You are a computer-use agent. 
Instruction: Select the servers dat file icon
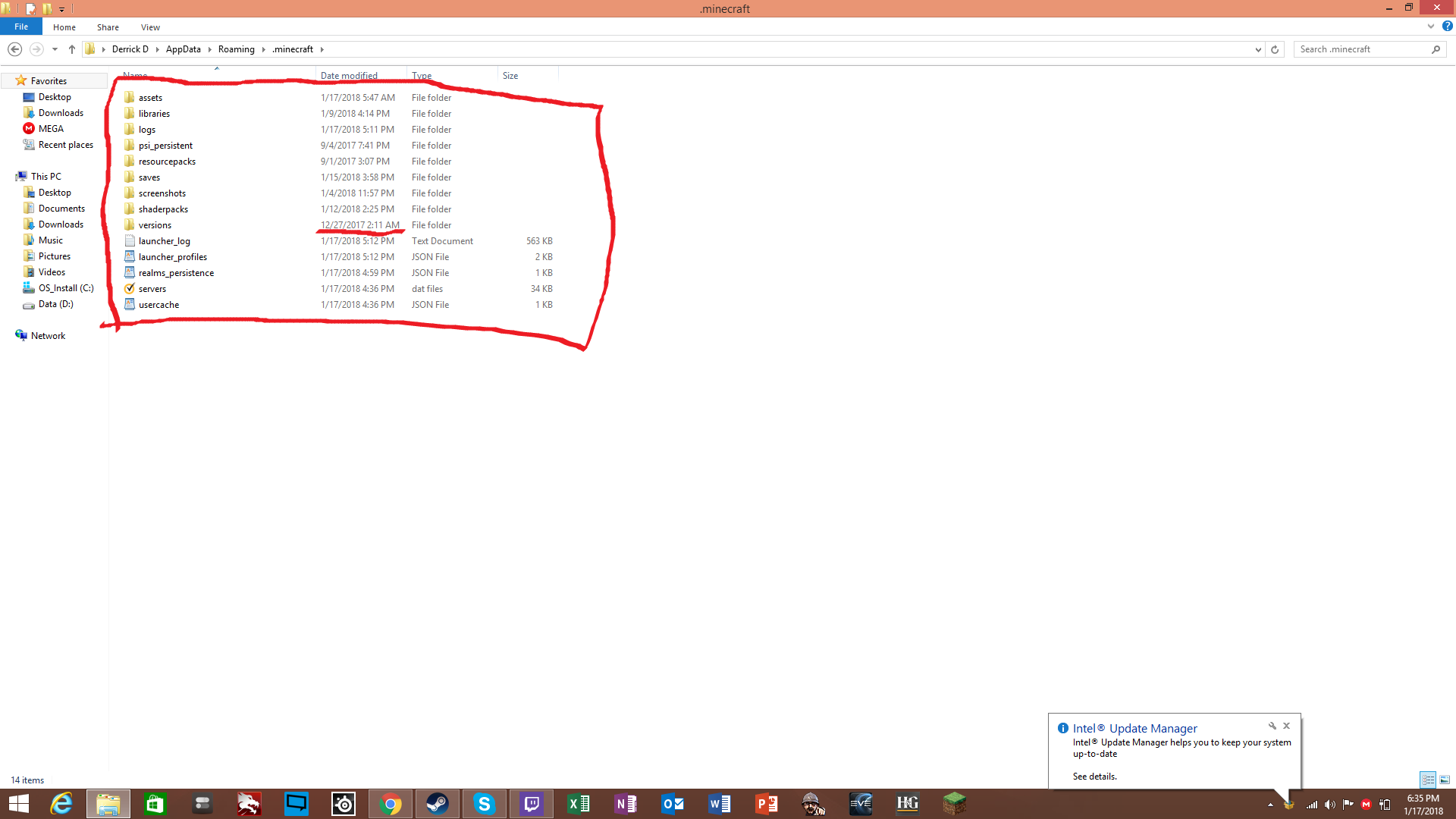click(130, 289)
